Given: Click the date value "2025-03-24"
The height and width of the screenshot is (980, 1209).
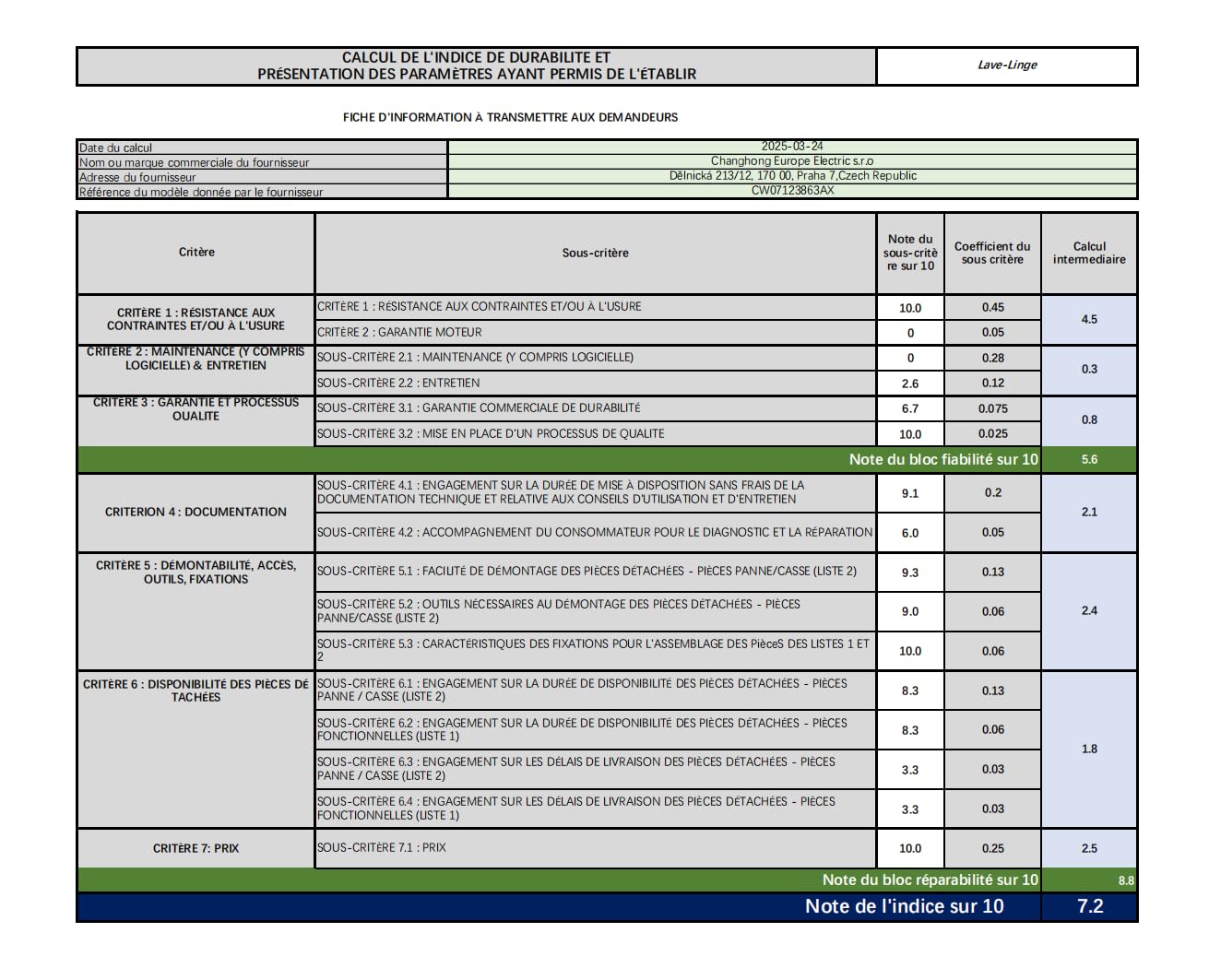Looking at the screenshot, I should pyautogui.click(x=792, y=146).
